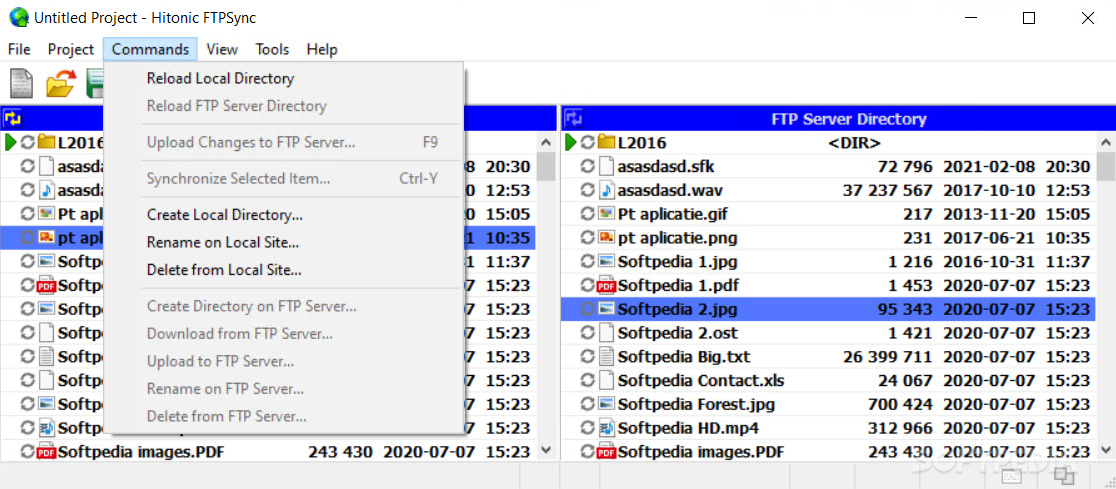Click the Open Project folder toolbar icon
The image size is (1116, 489).
coord(60,83)
